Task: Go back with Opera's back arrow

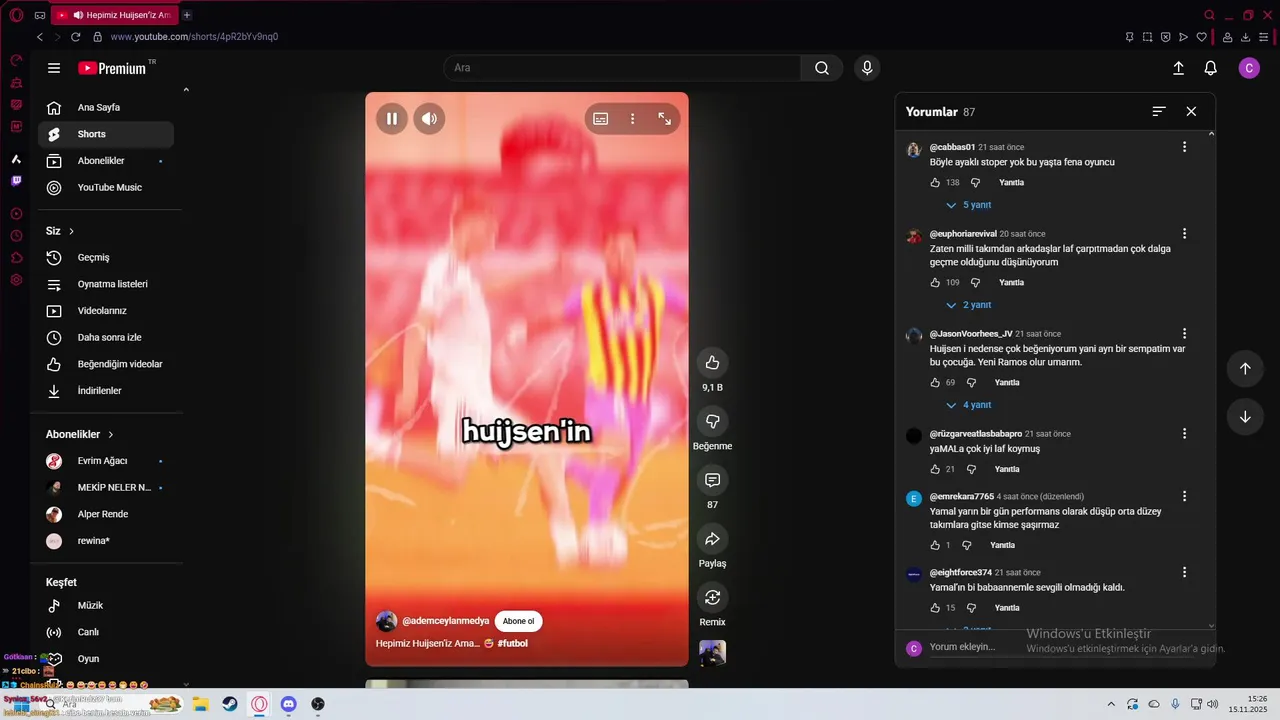Action: point(40,37)
